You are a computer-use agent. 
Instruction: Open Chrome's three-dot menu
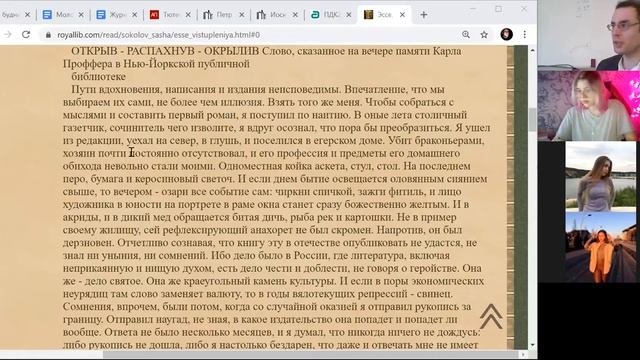pyautogui.click(x=524, y=35)
